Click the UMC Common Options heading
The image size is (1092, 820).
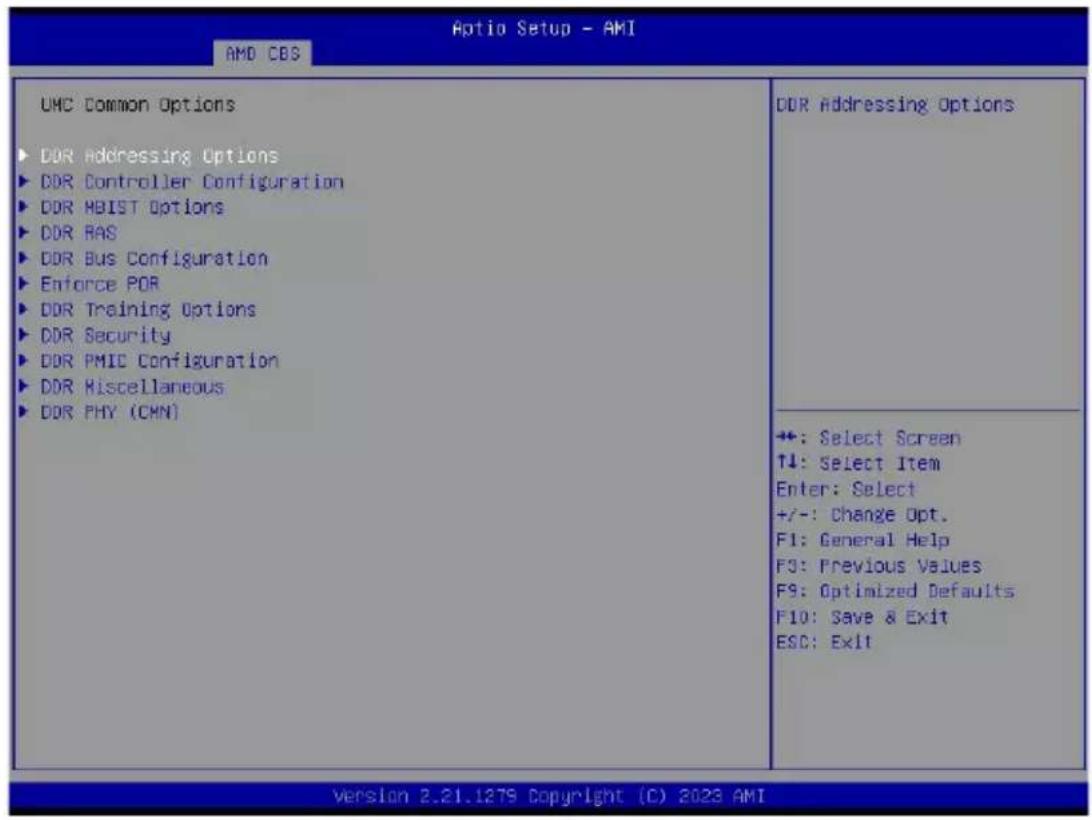[x=137, y=105]
